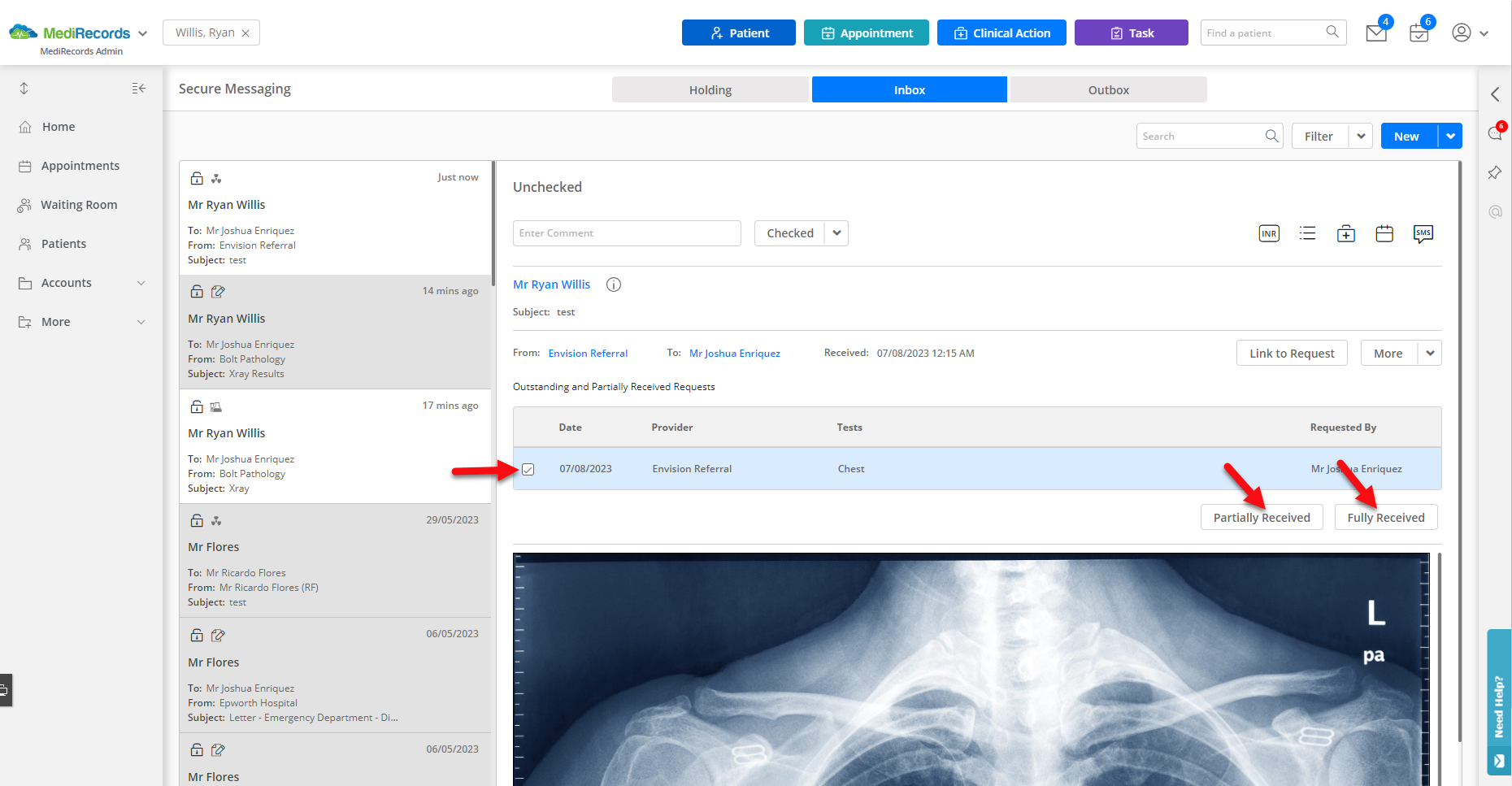Expand the MediRecords organisation dropdown

click(143, 33)
